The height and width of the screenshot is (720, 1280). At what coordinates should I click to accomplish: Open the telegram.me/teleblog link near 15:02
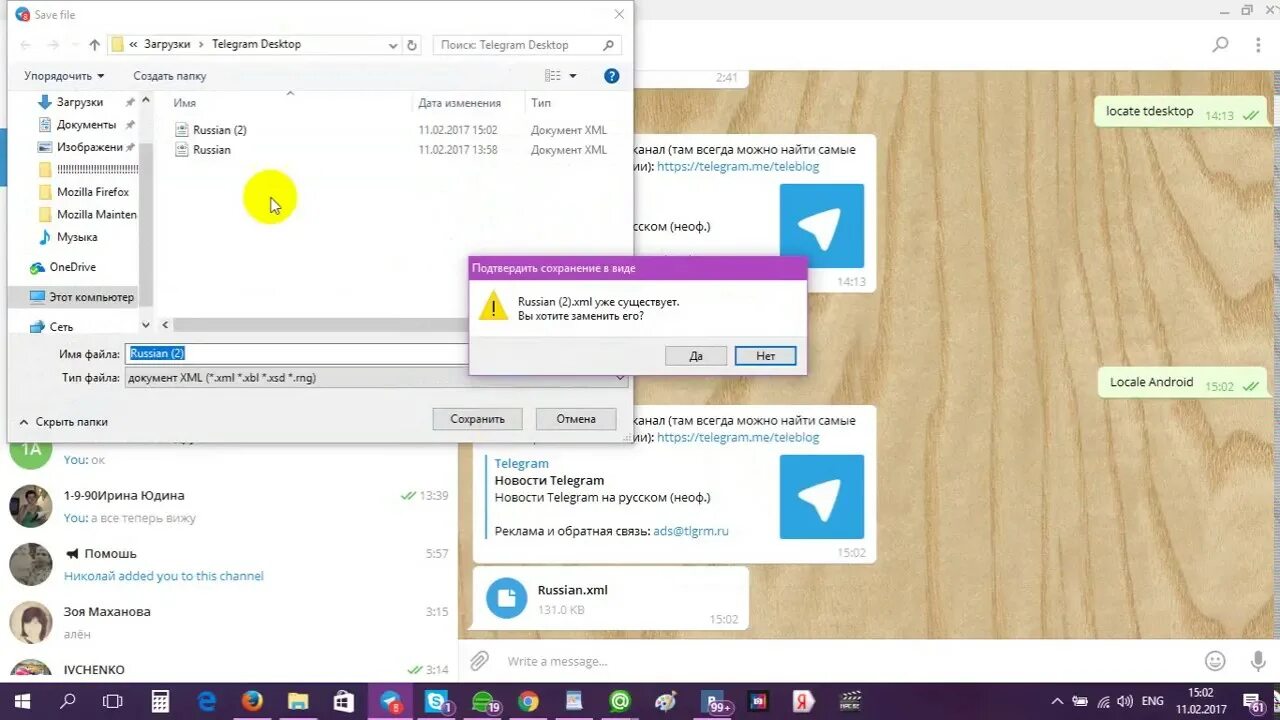738,438
